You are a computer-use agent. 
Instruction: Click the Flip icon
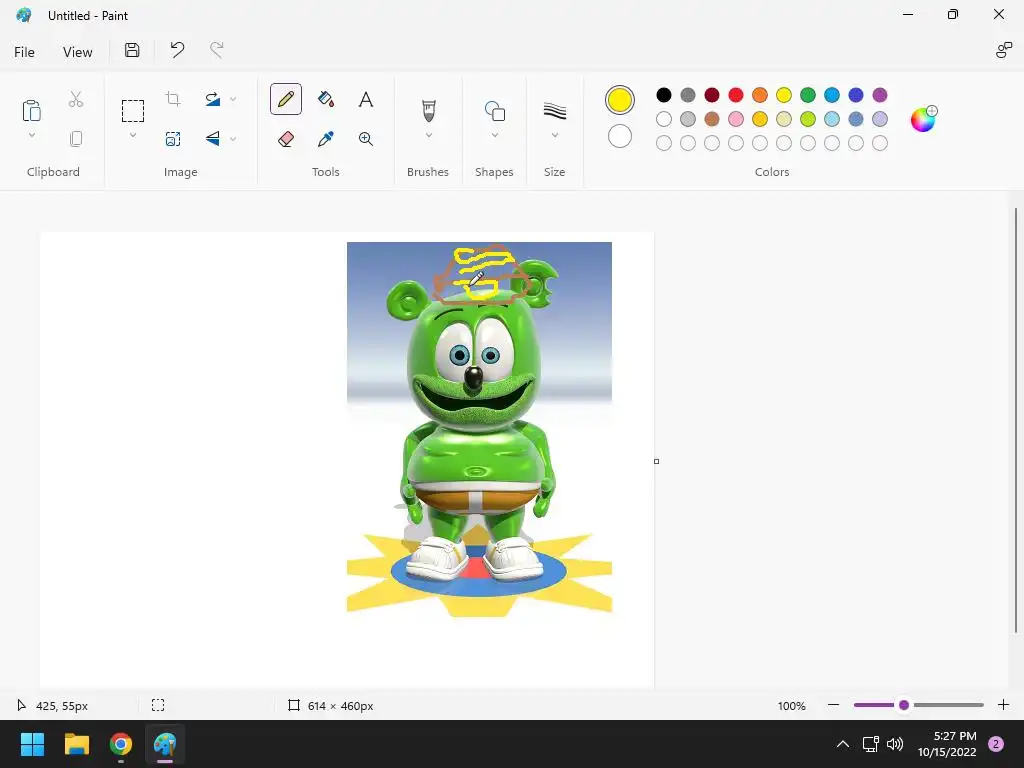[x=213, y=138]
